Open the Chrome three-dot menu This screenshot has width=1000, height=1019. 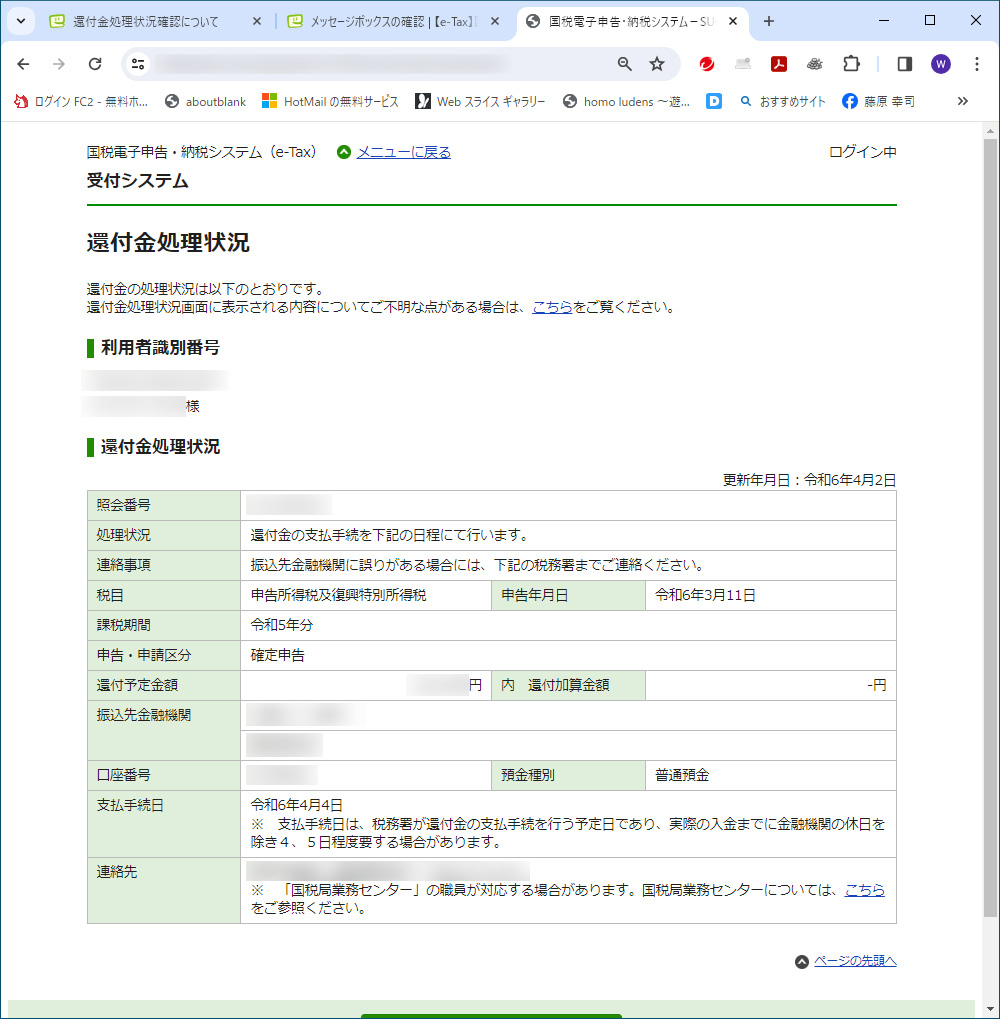(x=977, y=64)
